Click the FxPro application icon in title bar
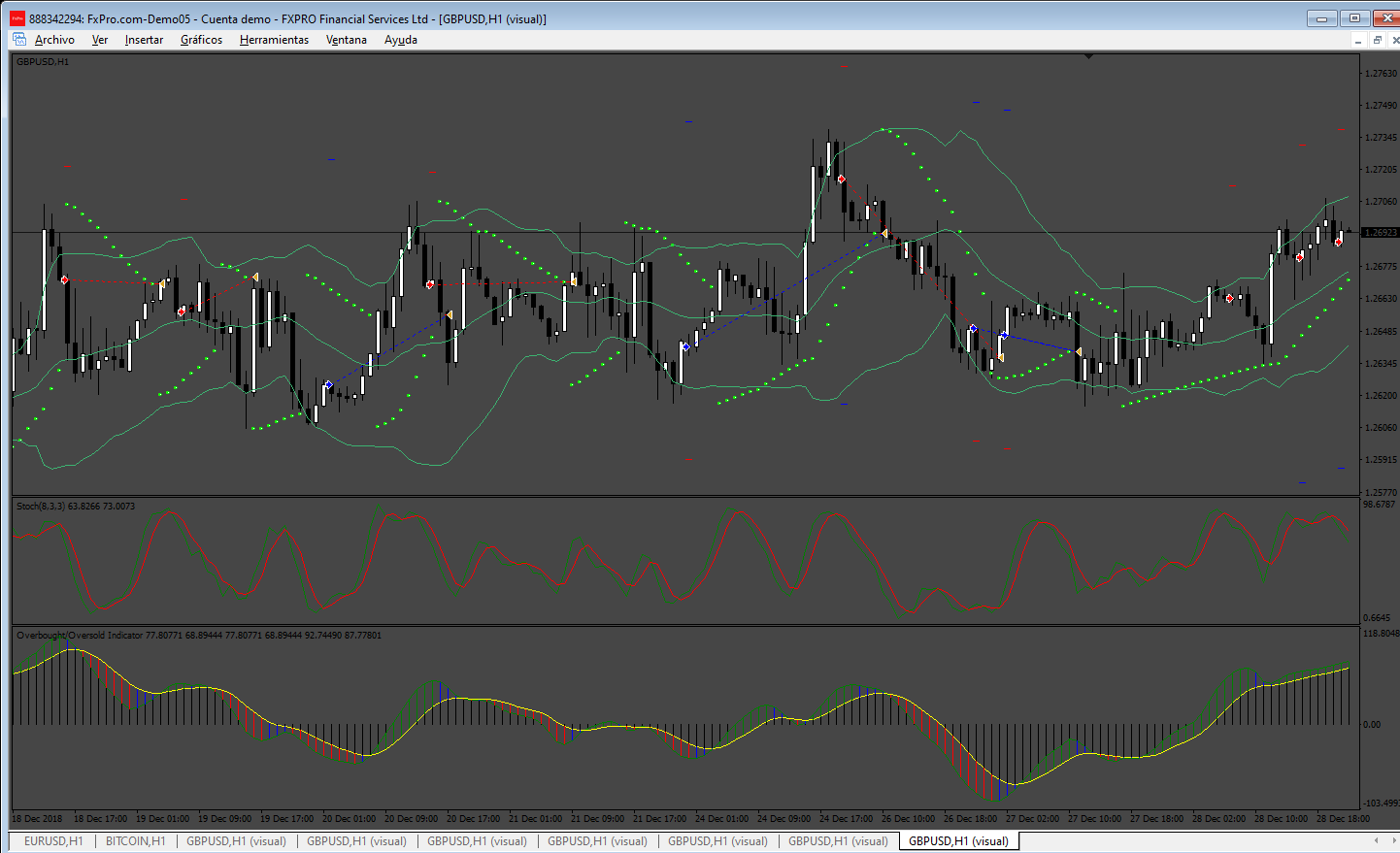 point(17,18)
